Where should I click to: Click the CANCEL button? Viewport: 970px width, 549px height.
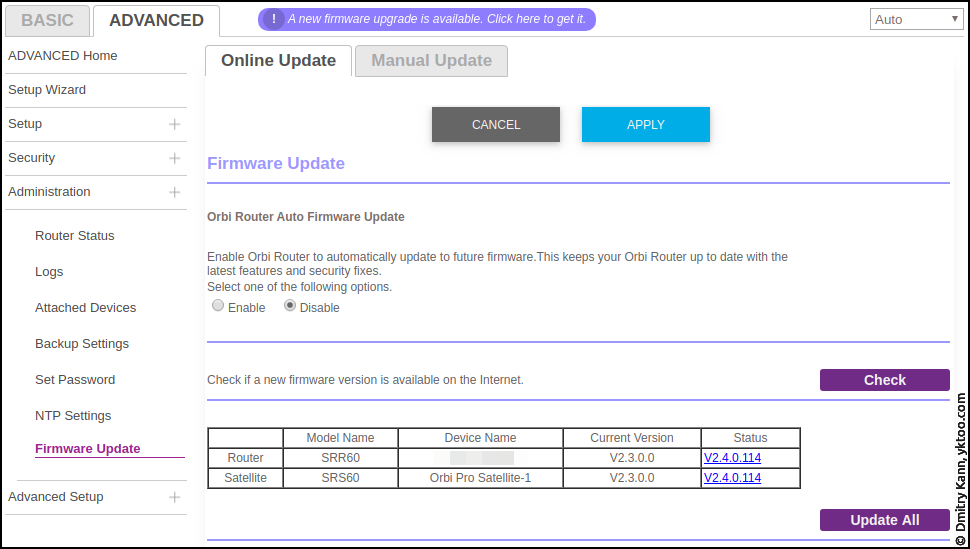pos(496,124)
